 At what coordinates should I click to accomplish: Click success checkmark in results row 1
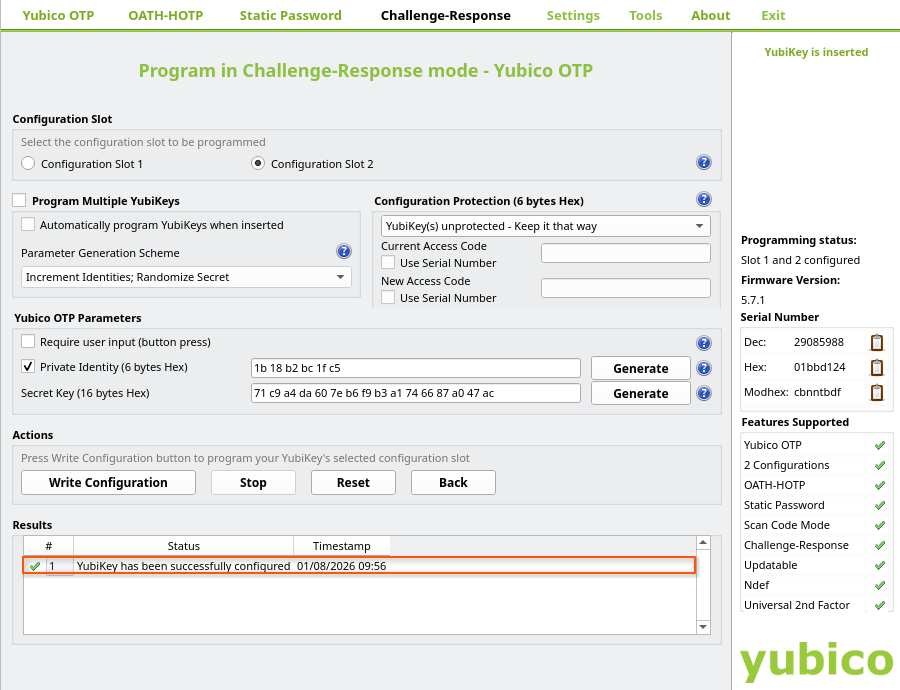(34, 567)
